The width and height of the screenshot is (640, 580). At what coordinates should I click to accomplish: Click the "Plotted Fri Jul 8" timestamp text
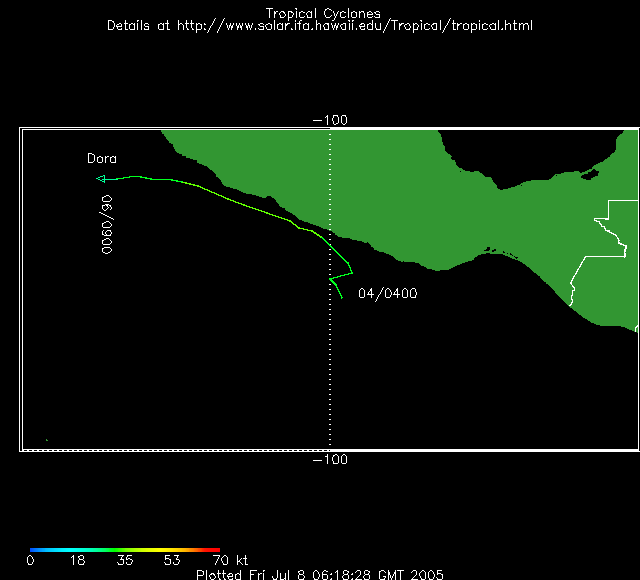pos(320,575)
